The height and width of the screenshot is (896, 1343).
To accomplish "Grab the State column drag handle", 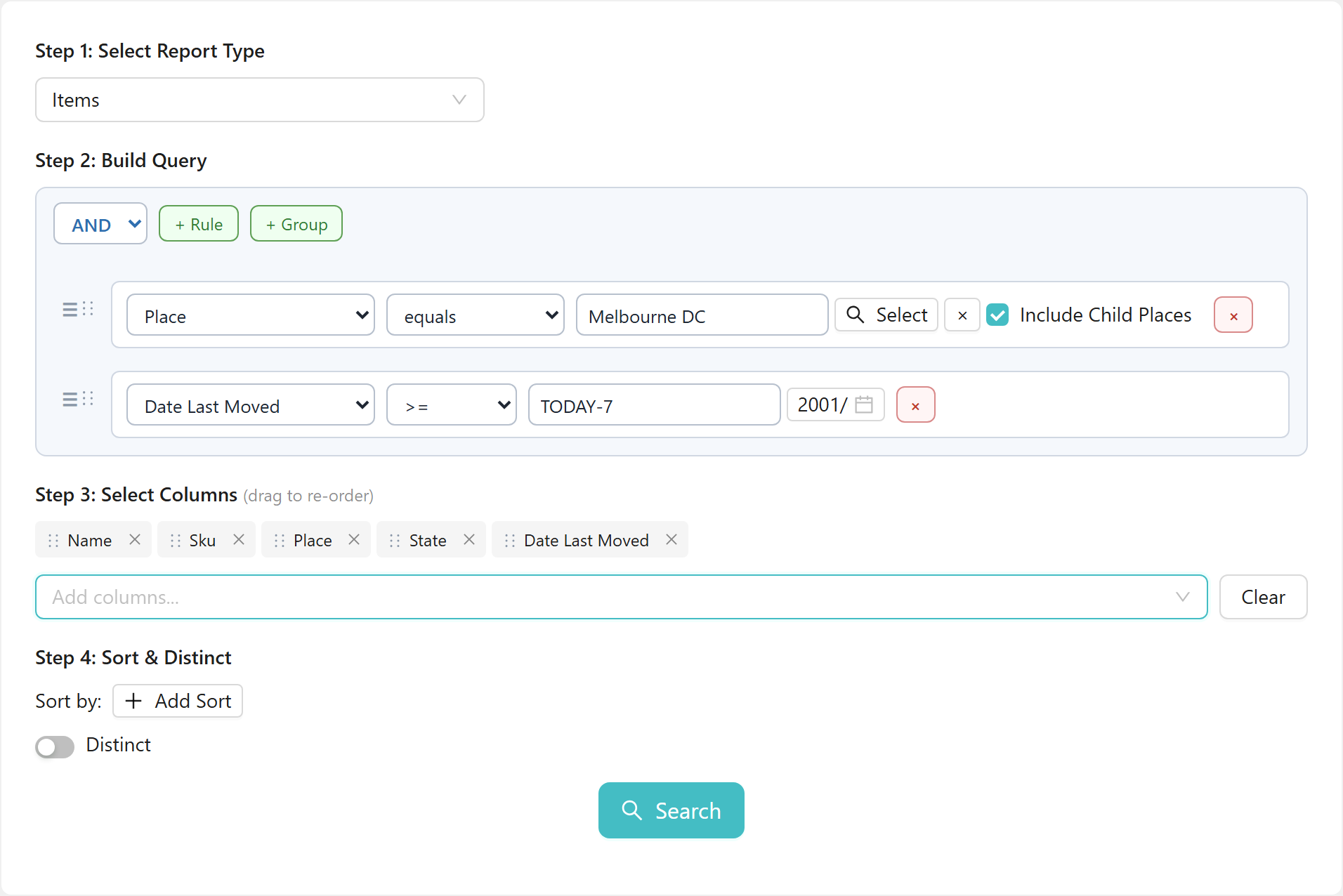I will [x=395, y=540].
